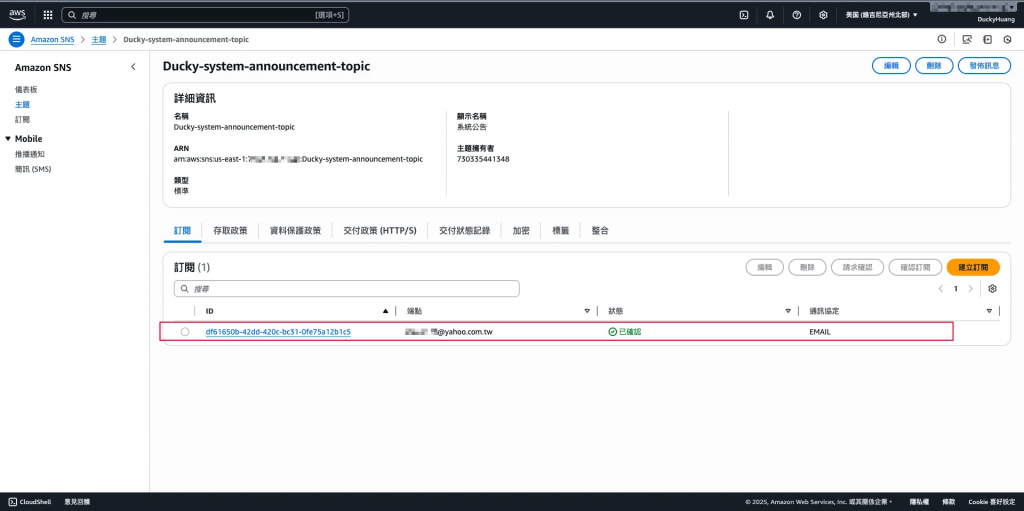Click the subscription panel 編輯 button
Viewport: 1024px width, 511px height.
tap(765, 267)
